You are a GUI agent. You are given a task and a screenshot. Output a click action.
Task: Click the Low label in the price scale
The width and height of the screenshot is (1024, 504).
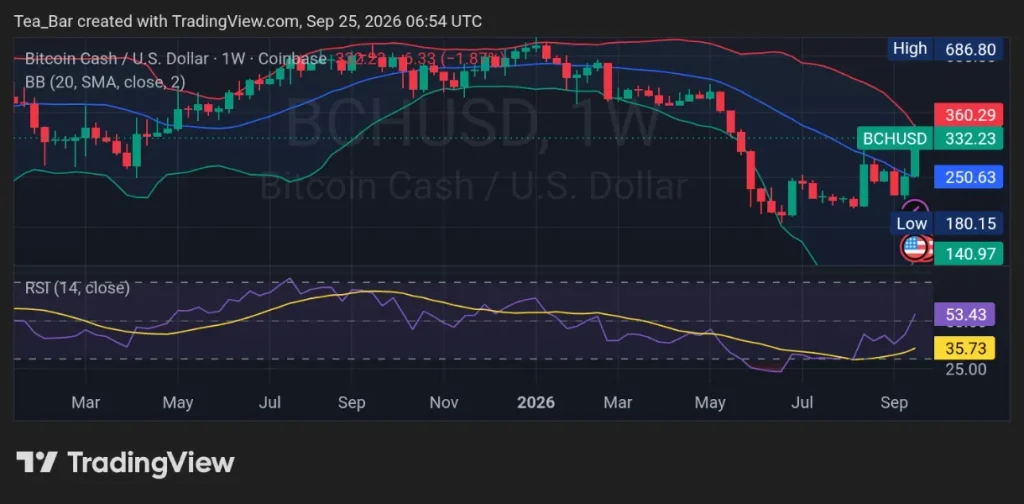pyautogui.click(x=911, y=223)
